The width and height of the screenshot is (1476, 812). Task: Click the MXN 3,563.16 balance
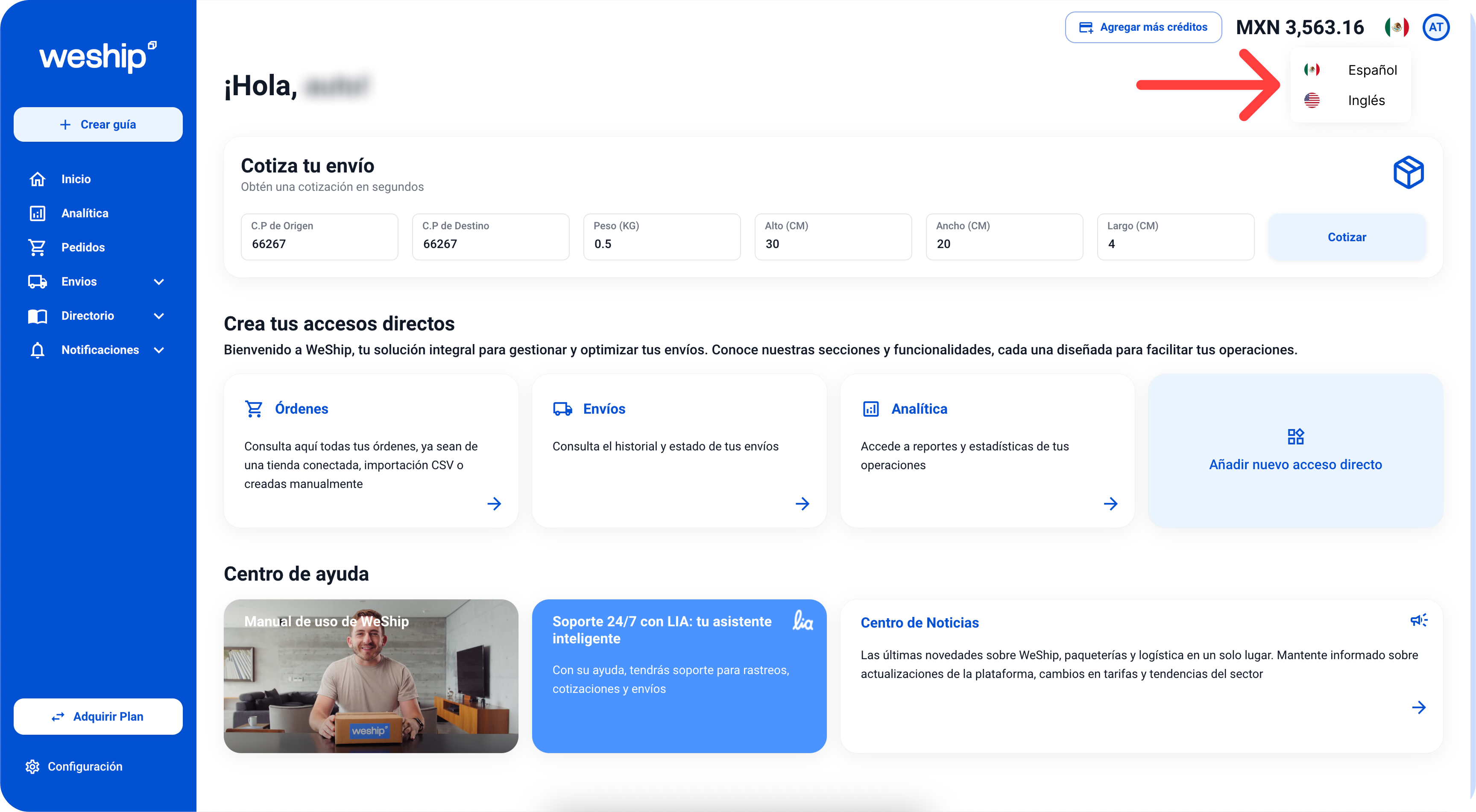coord(1300,27)
